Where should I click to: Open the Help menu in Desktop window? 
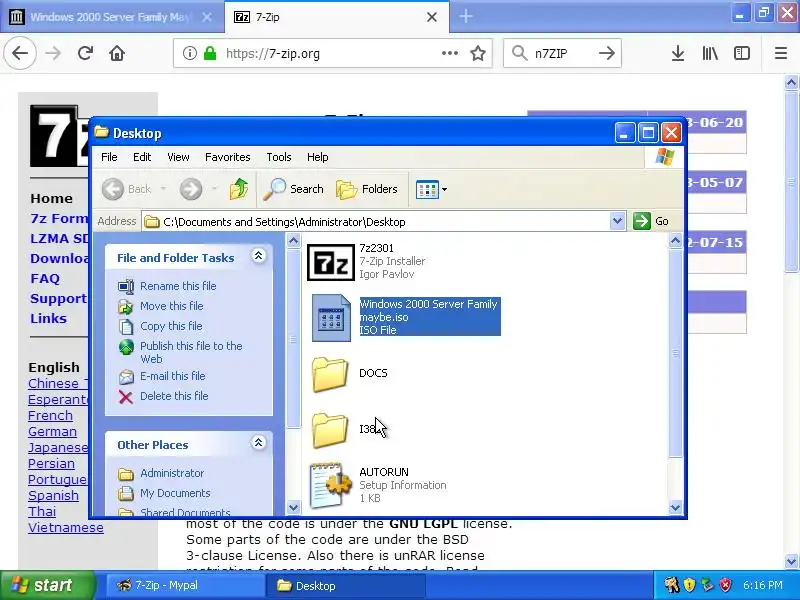[317, 157]
